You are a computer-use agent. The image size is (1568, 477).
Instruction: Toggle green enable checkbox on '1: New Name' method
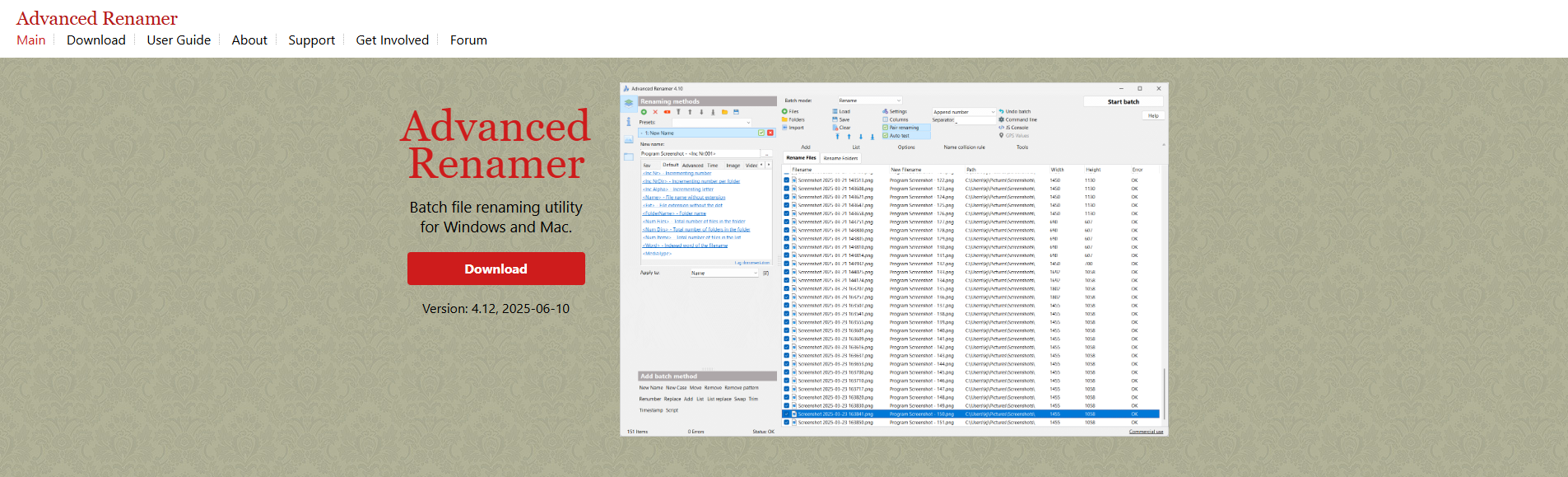pos(761,133)
